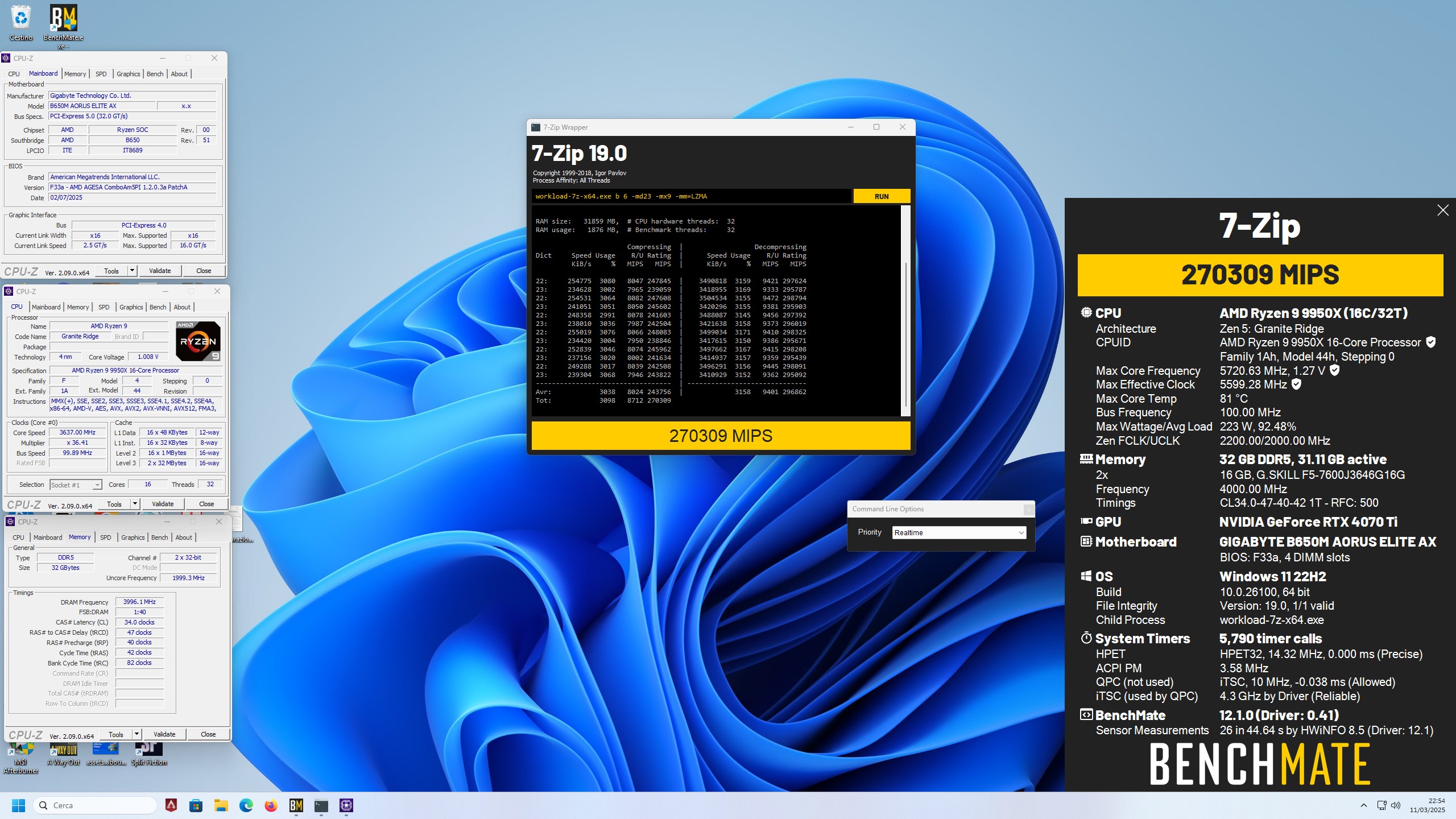Click the NVIDIA GeForce RTX 4070 Ti text
This screenshot has height=819, width=1456.
[x=1308, y=522]
